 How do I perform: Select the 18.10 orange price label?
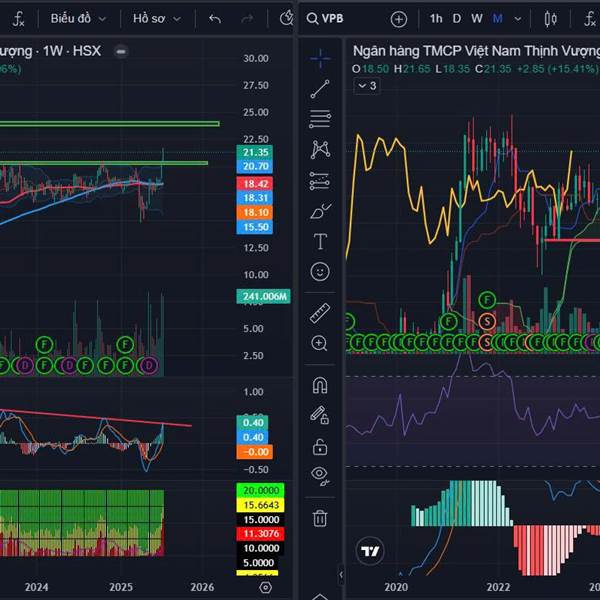[x=255, y=212]
